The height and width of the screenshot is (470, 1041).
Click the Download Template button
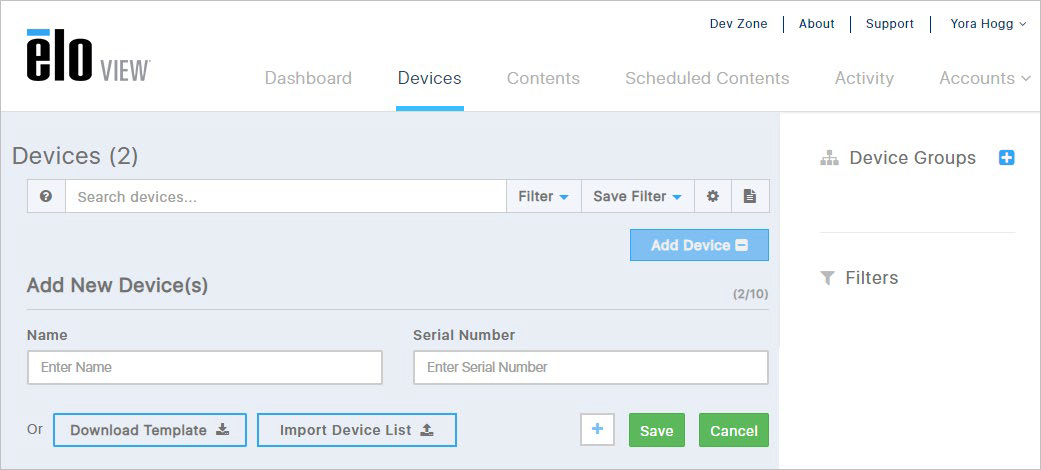click(149, 430)
